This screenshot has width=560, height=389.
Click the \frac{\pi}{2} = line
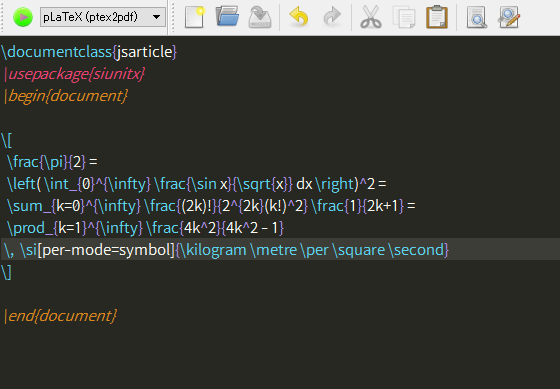pyautogui.click(x=52, y=162)
